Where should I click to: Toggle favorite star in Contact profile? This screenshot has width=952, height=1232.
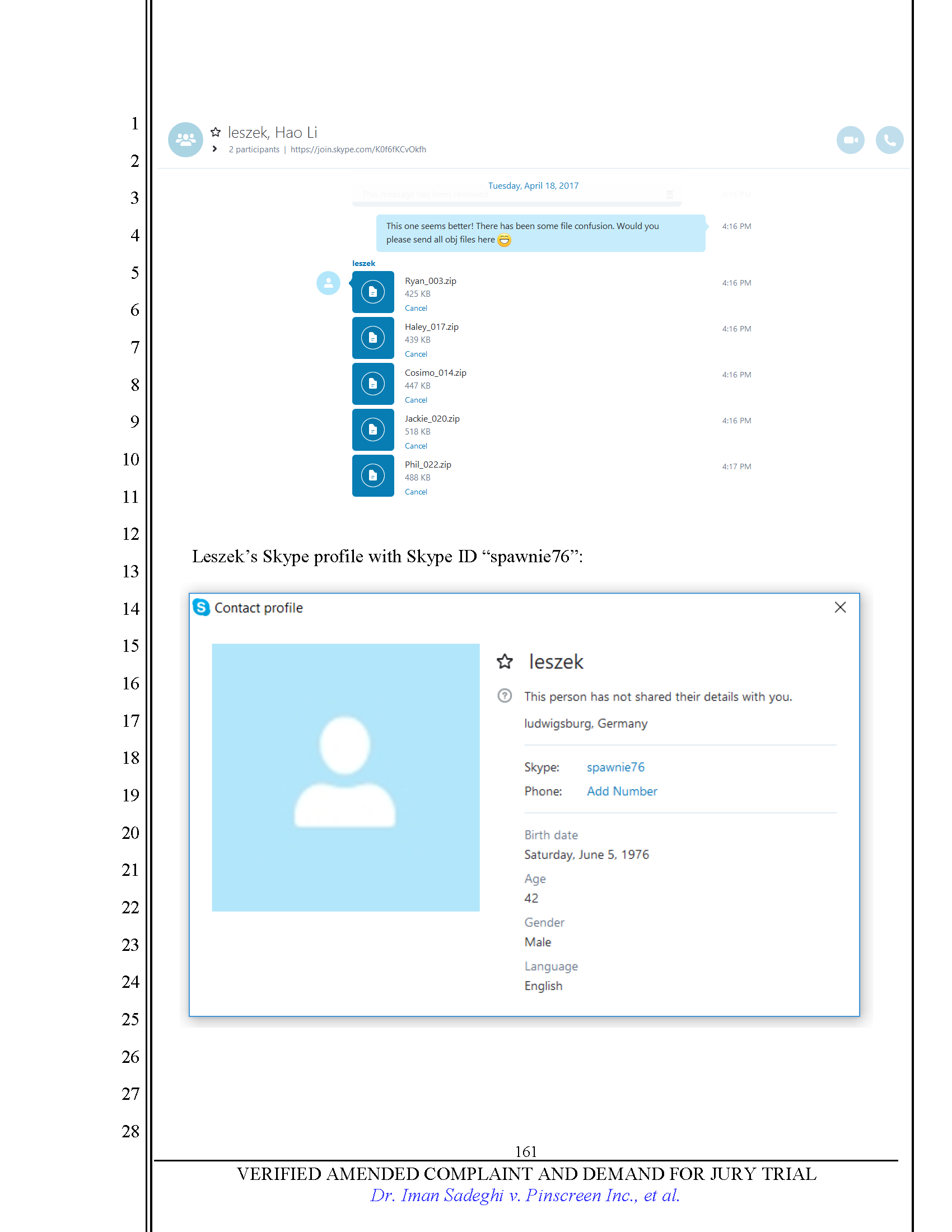(505, 661)
